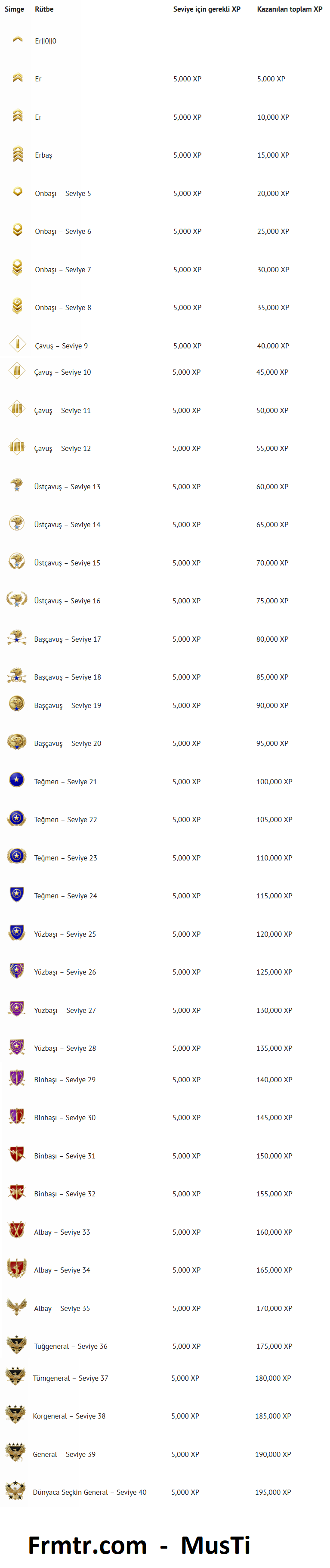Click the Tuğgeneral Seviye 36 rank icon
Viewport: 330px width, 1568px height.
[x=16, y=1344]
